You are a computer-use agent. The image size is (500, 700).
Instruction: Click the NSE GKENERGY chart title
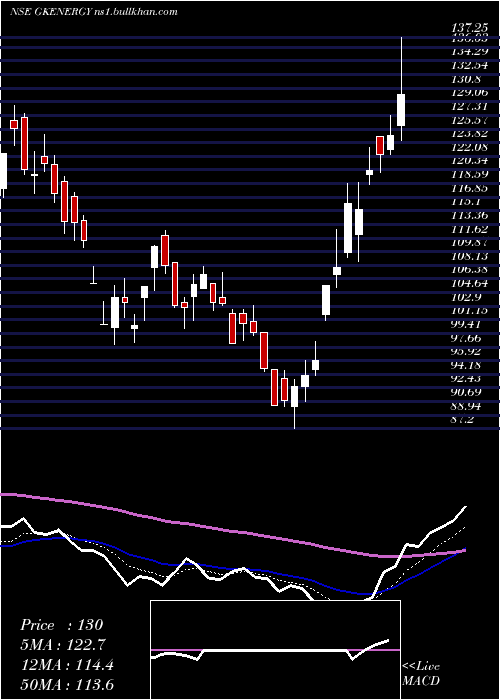(94, 12)
